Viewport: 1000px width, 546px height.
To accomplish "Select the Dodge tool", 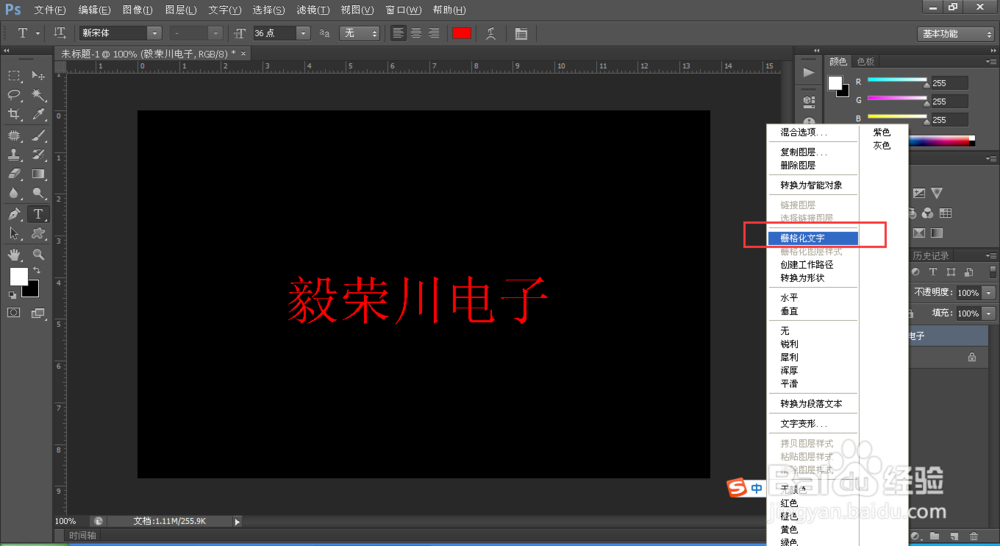I will tap(38, 193).
